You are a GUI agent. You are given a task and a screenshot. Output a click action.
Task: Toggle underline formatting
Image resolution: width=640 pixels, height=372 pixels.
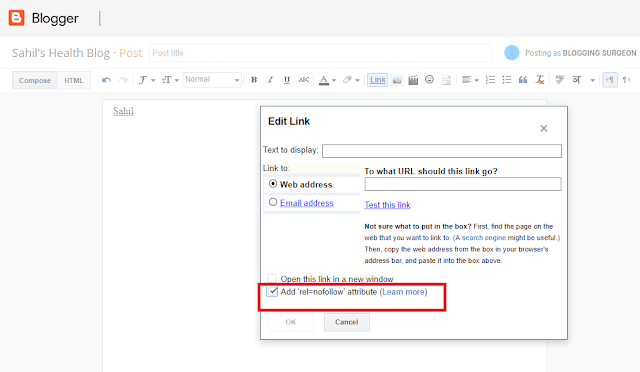pos(287,80)
